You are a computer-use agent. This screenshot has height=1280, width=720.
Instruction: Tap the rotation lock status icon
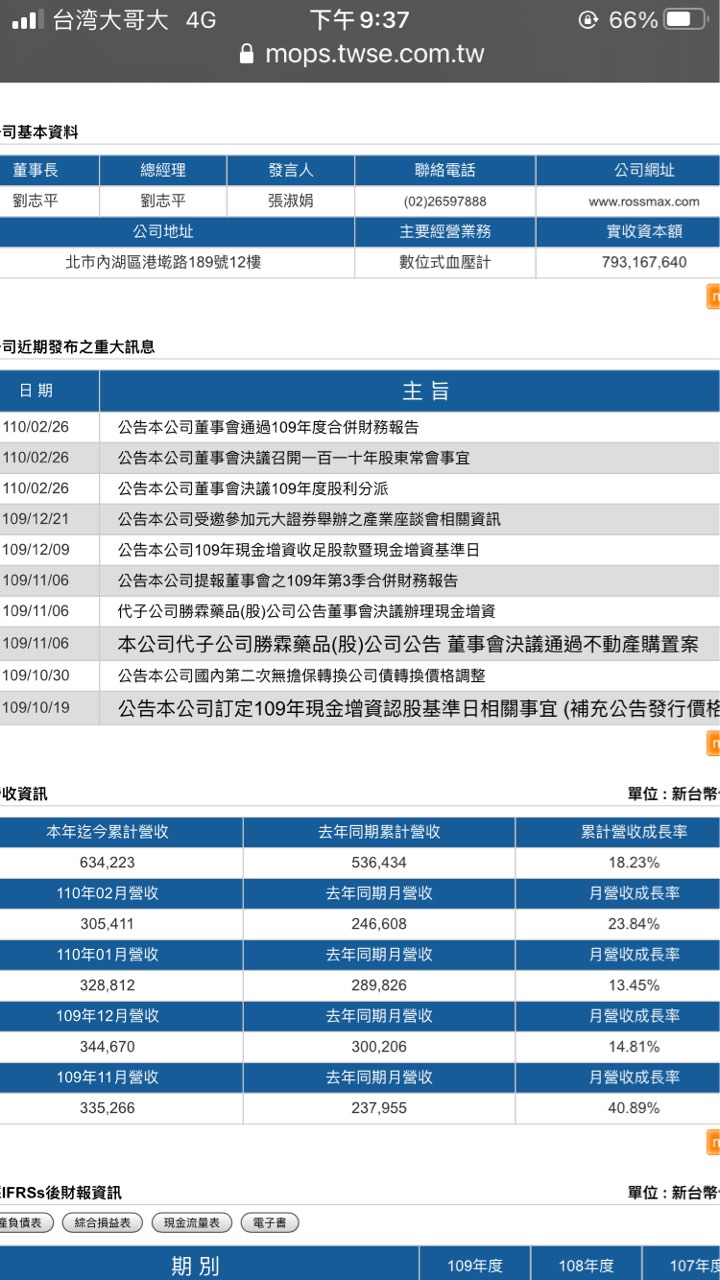click(588, 20)
